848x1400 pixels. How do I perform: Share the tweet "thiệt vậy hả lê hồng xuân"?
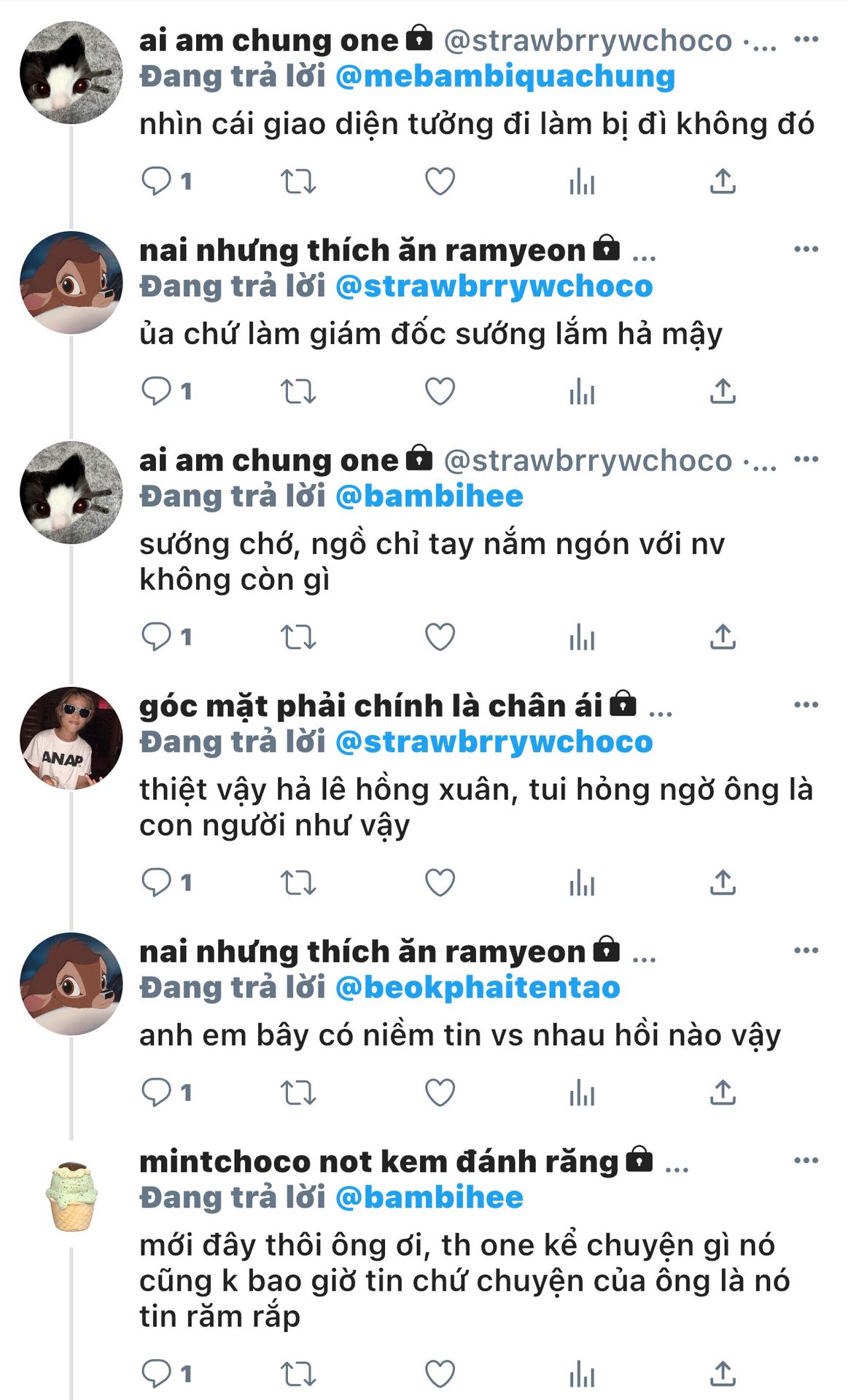[723, 882]
